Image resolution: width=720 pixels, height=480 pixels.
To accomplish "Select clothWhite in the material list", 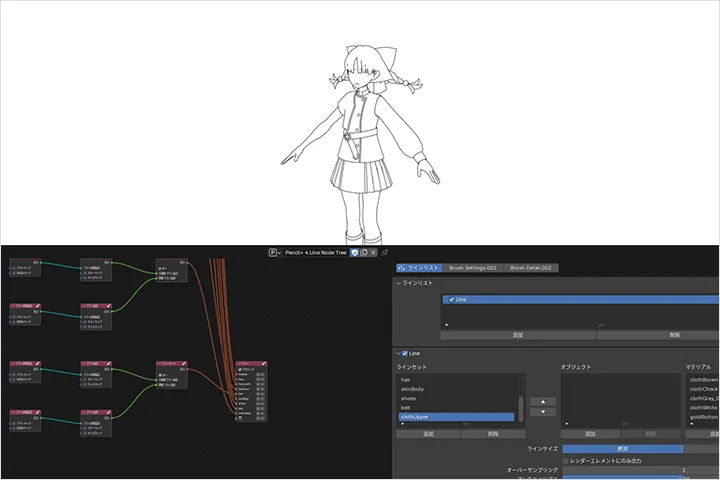I will pyautogui.click(x=703, y=407).
